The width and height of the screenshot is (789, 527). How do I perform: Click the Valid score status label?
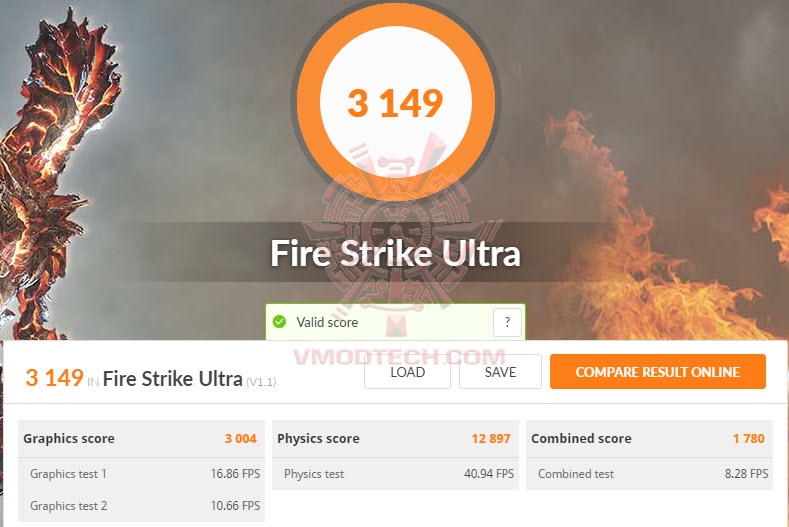pos(327,322)
